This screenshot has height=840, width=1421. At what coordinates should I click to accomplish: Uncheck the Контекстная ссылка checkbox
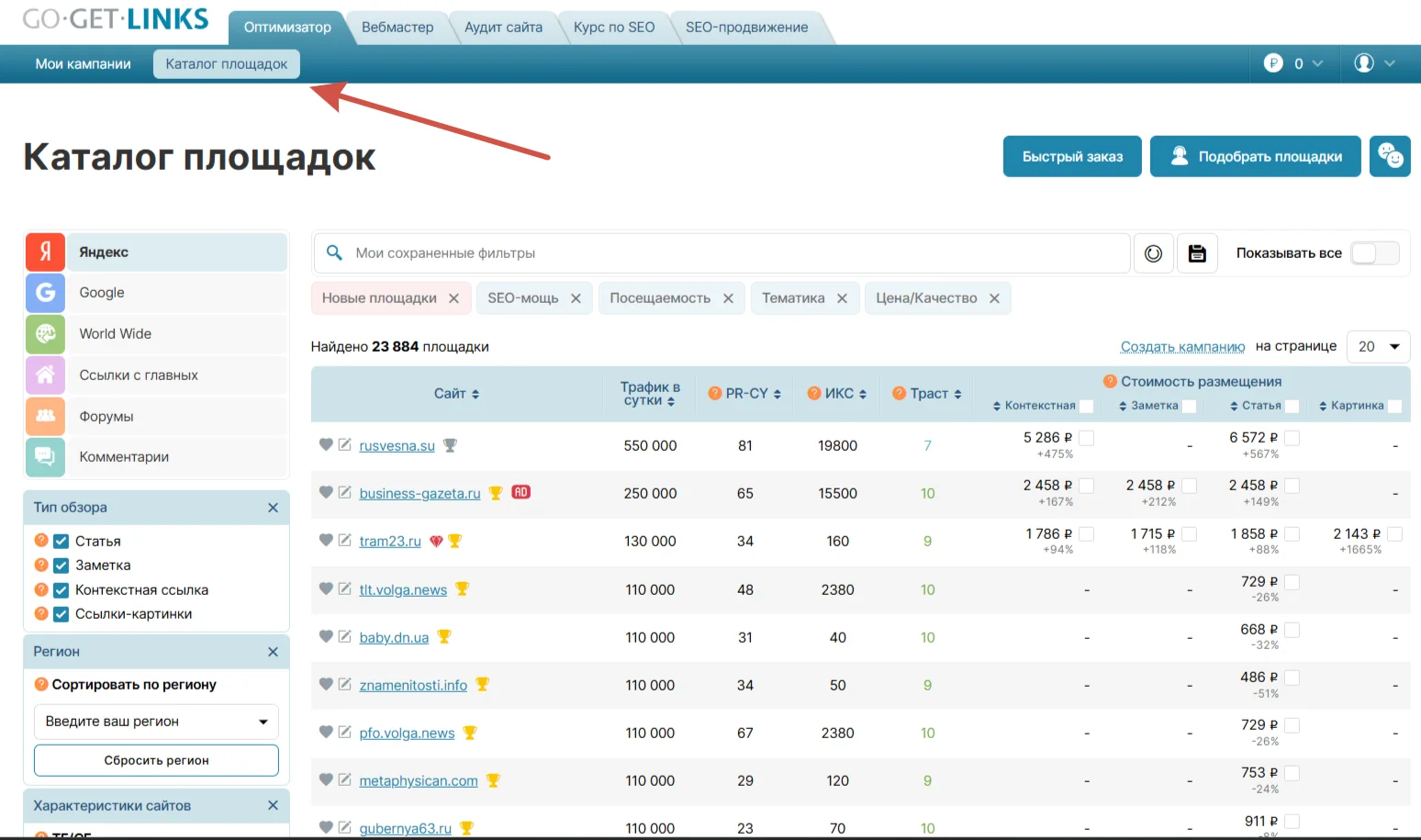(62, 590)
